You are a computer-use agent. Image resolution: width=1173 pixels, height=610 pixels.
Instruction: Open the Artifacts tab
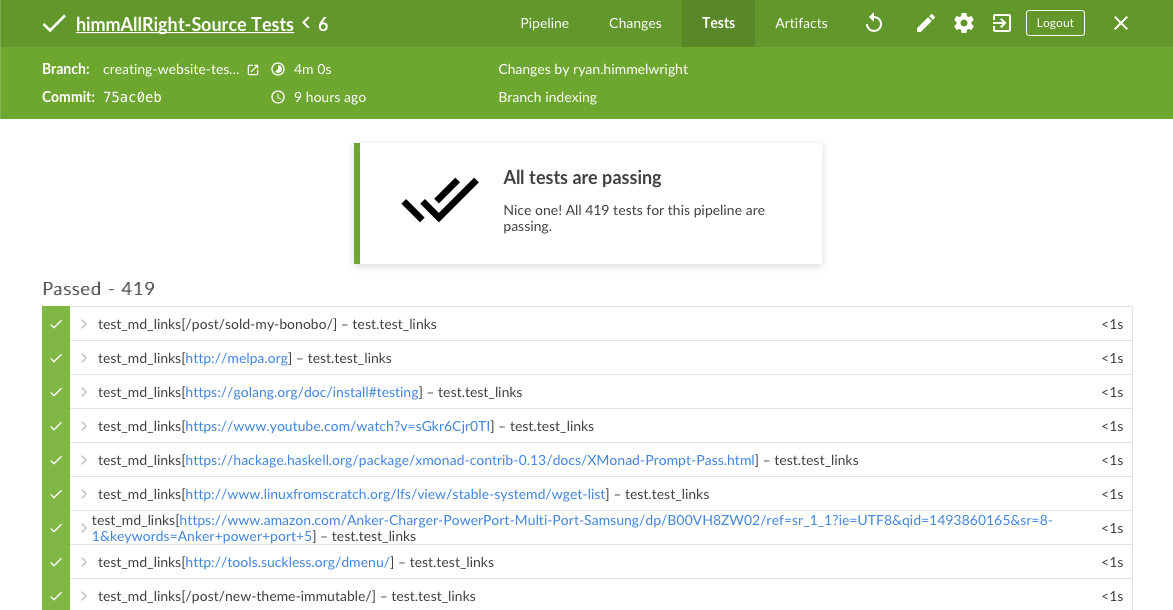pyautogui.click(x=801, y=23)
